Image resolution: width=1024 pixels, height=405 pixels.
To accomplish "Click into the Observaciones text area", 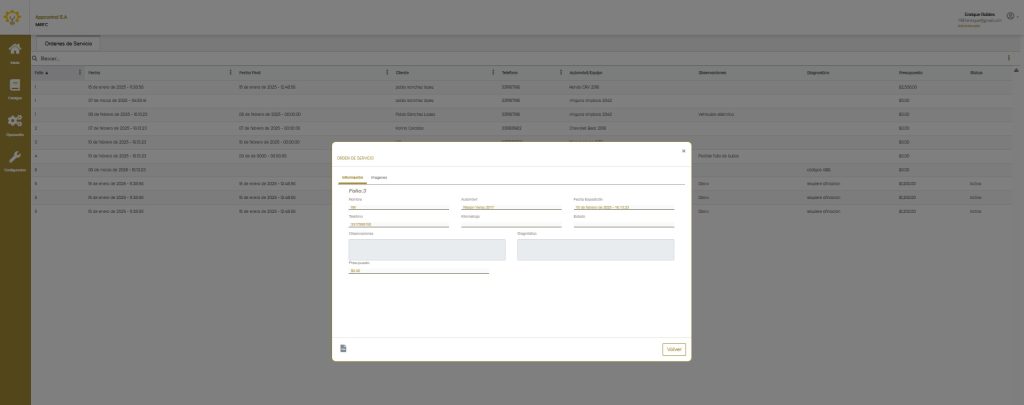I will 427,249.
